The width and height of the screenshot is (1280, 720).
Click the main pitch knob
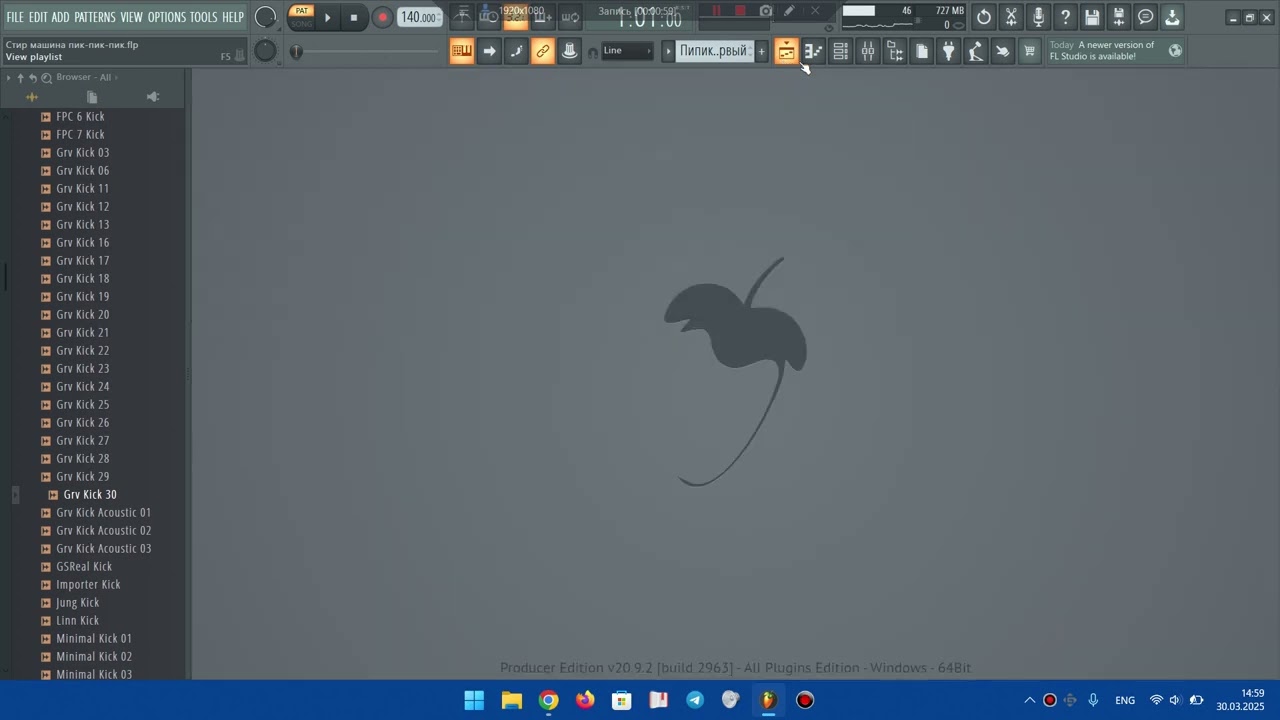tap(265, 51)
